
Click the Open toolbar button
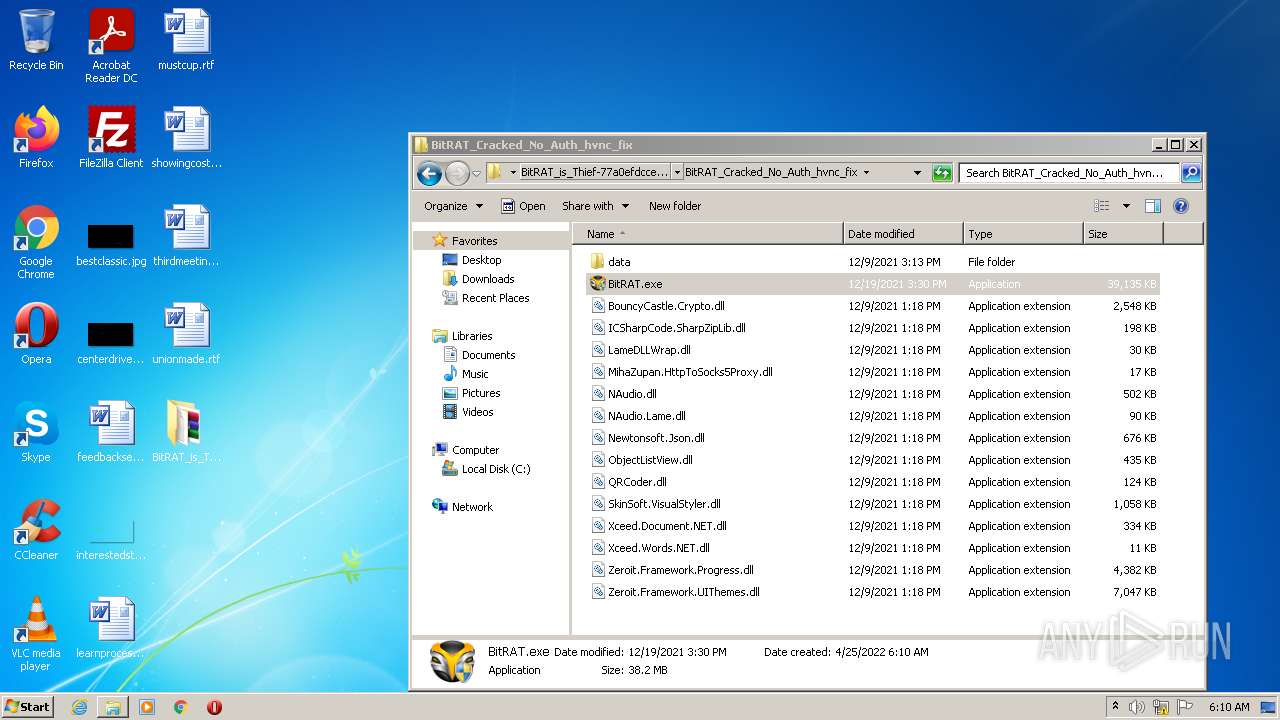(523, 206)
